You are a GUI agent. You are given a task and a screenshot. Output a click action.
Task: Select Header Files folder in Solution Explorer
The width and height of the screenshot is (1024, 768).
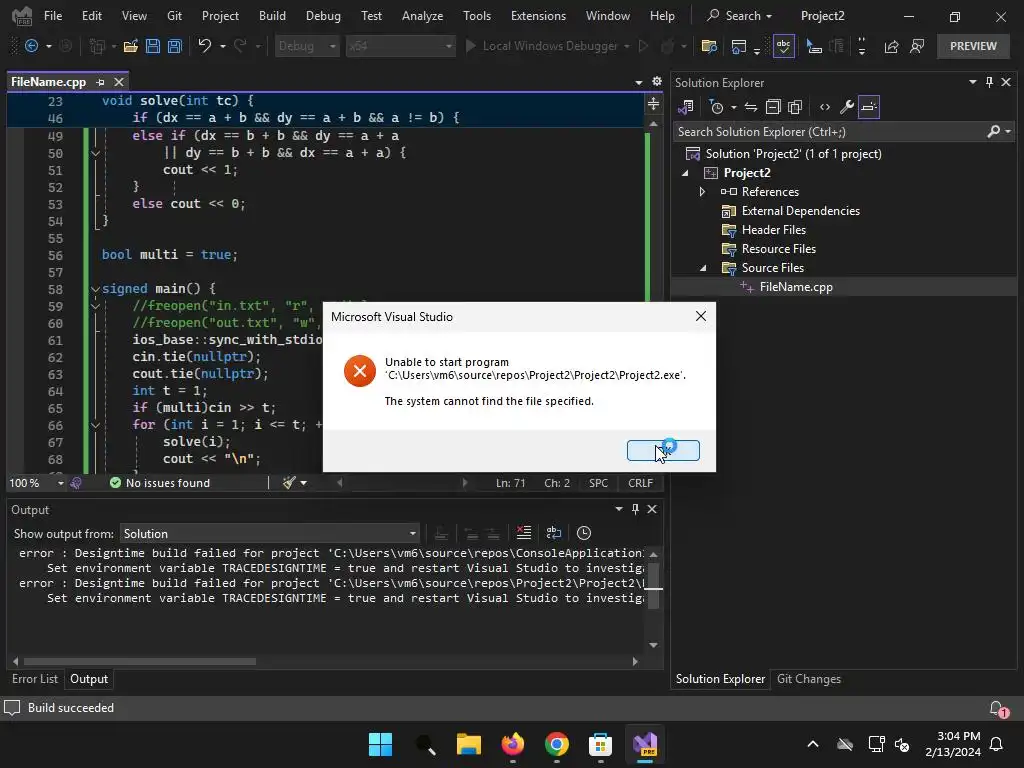tap(773, 230)
